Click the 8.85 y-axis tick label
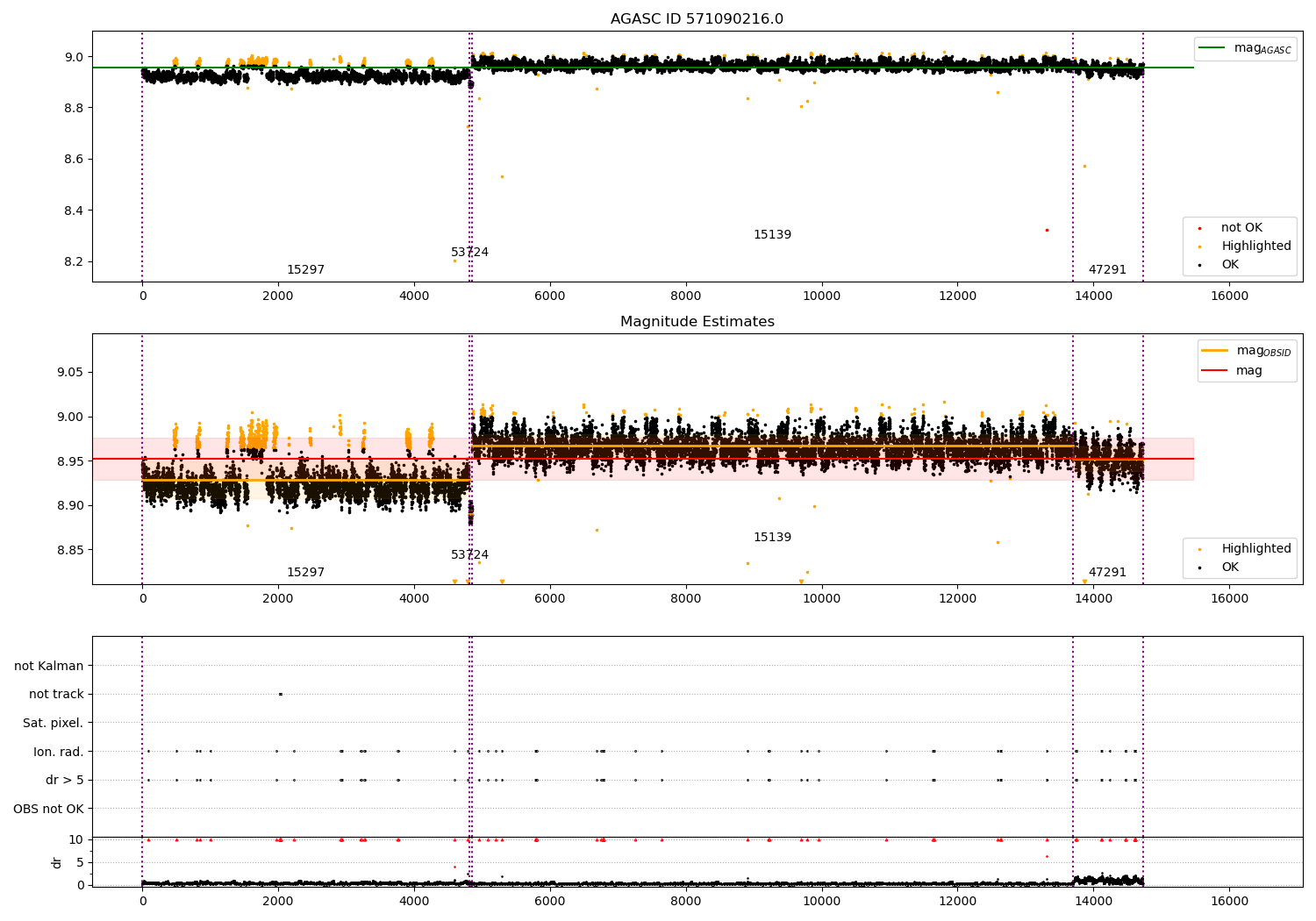 point(69,550)
